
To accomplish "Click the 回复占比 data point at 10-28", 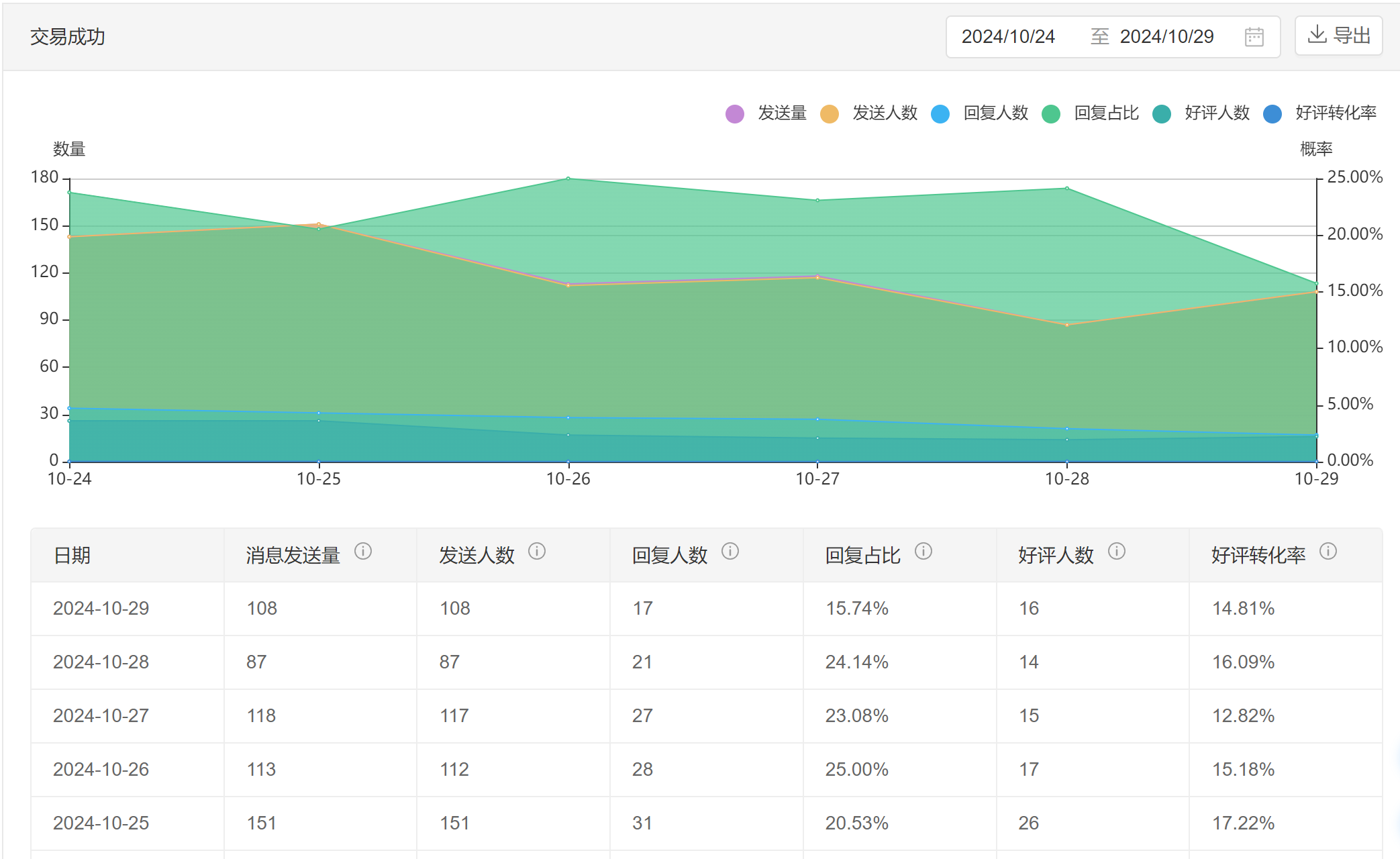I will coord(1067,189).
